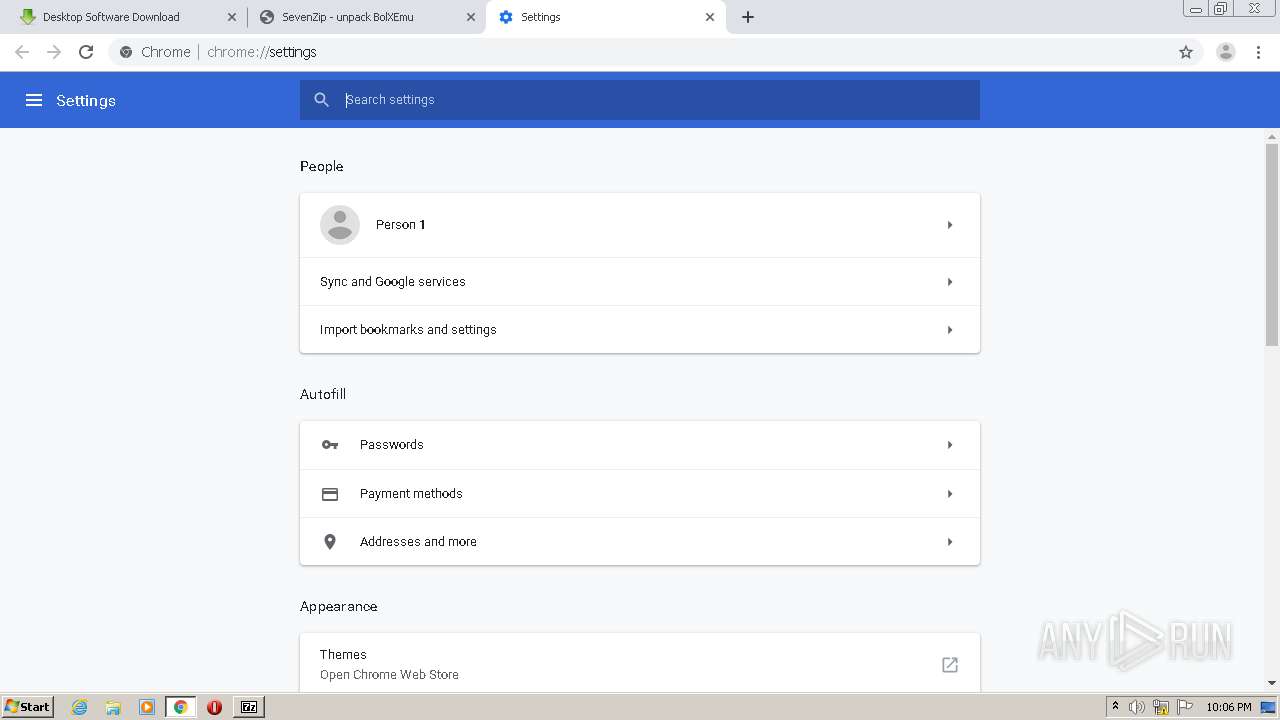Show hidden tray icons
1280x720 pixels.
(x=1115, y=707)
